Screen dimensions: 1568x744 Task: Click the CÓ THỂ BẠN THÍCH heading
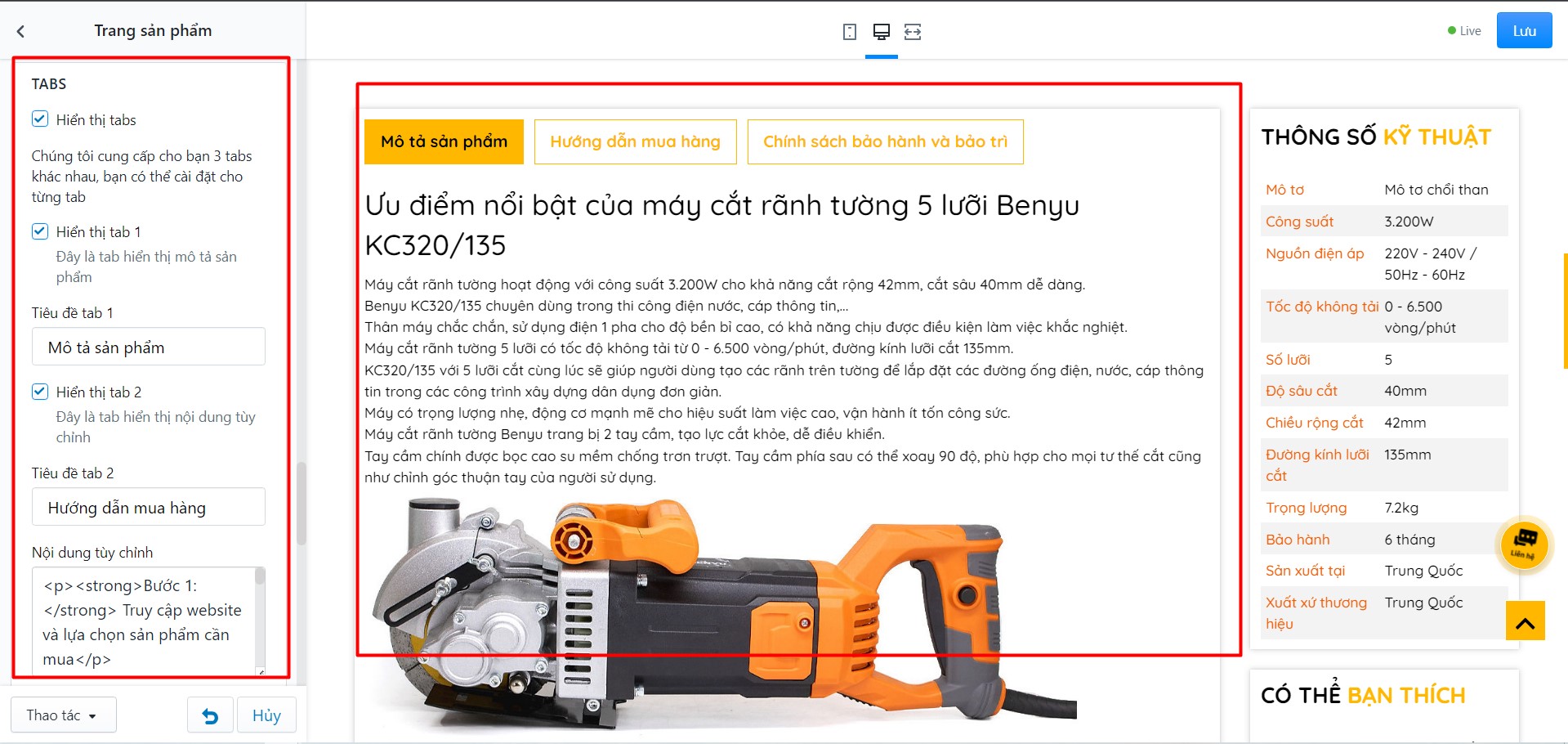tap(1363, 695)
